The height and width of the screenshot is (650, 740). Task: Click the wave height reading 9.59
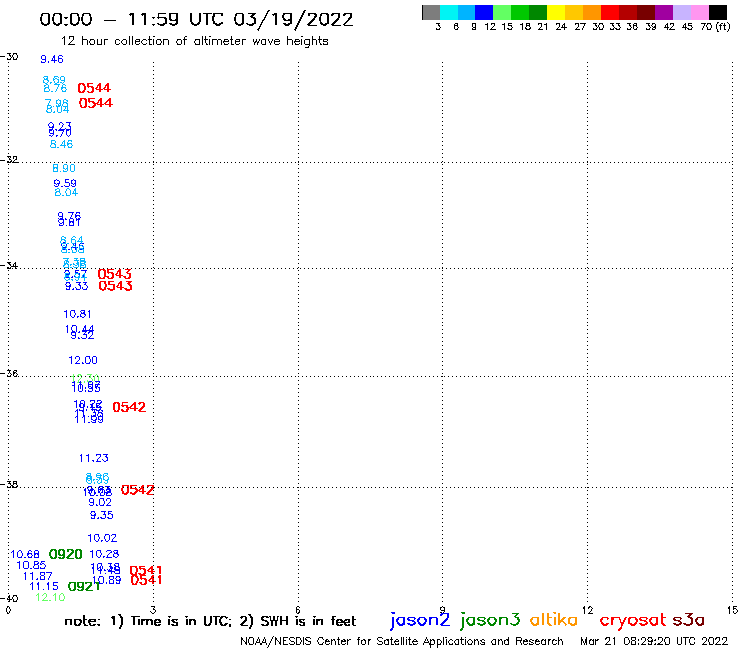65,183
